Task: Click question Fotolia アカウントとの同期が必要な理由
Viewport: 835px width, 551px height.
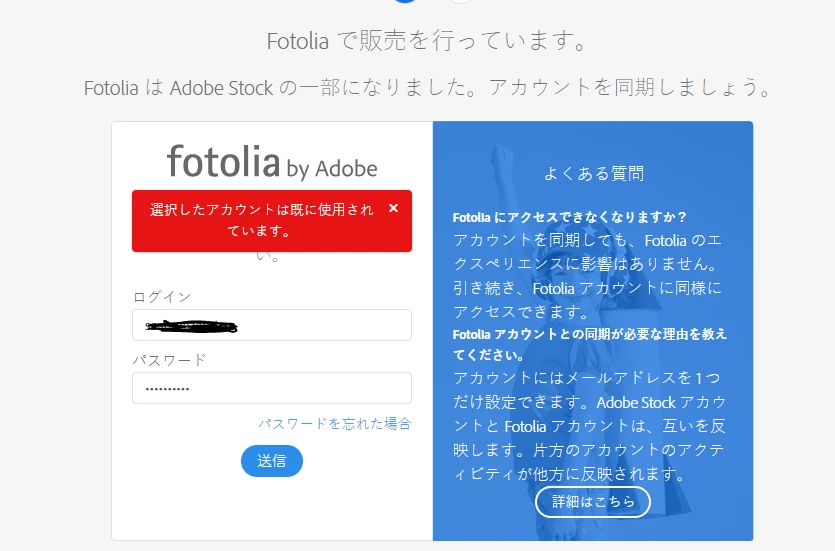Action: pyautogui.click(x=590, y=344)
